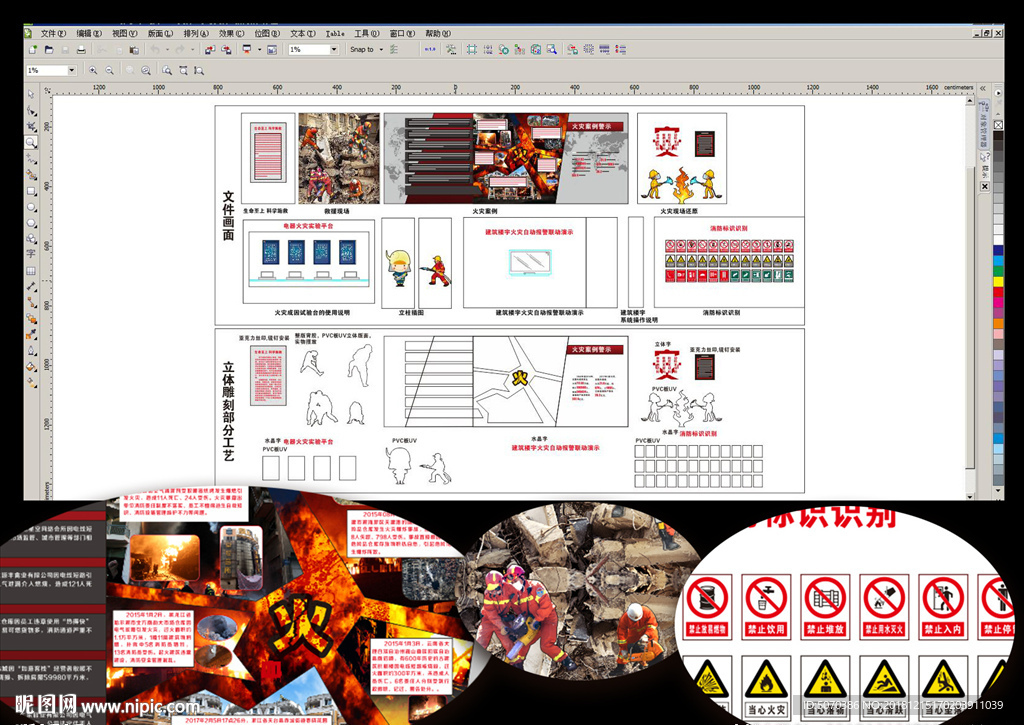Screen dimensions: 1024x725
Task: Open the 文本(T) menu
Action: coord(303,33)
